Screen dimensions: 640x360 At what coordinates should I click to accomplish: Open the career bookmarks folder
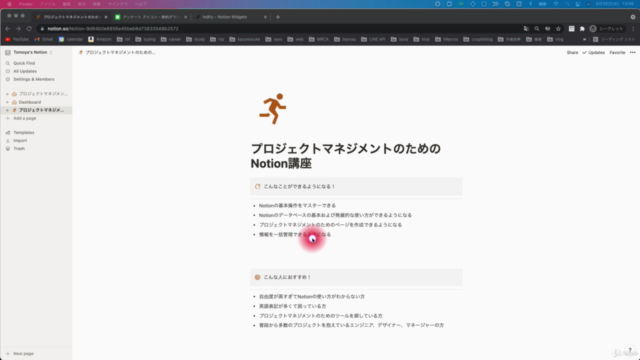point(171,39)
